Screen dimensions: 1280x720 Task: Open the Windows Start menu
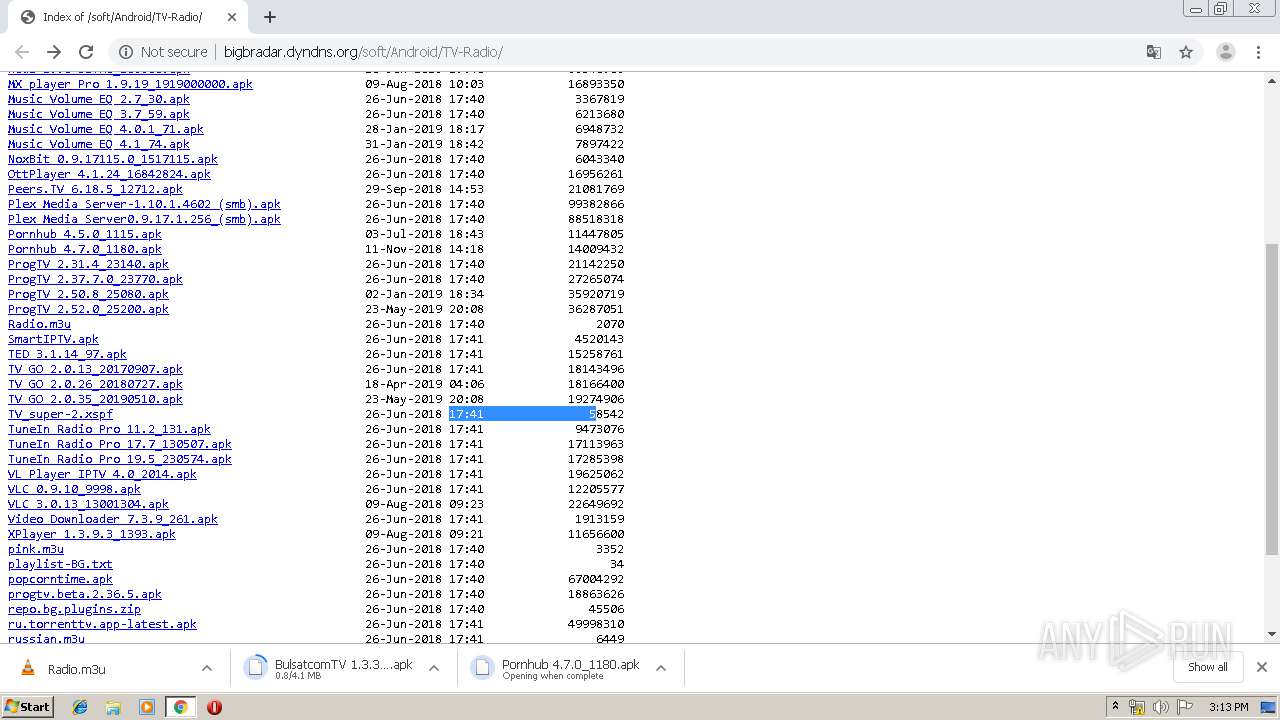[x=27, y=706]
